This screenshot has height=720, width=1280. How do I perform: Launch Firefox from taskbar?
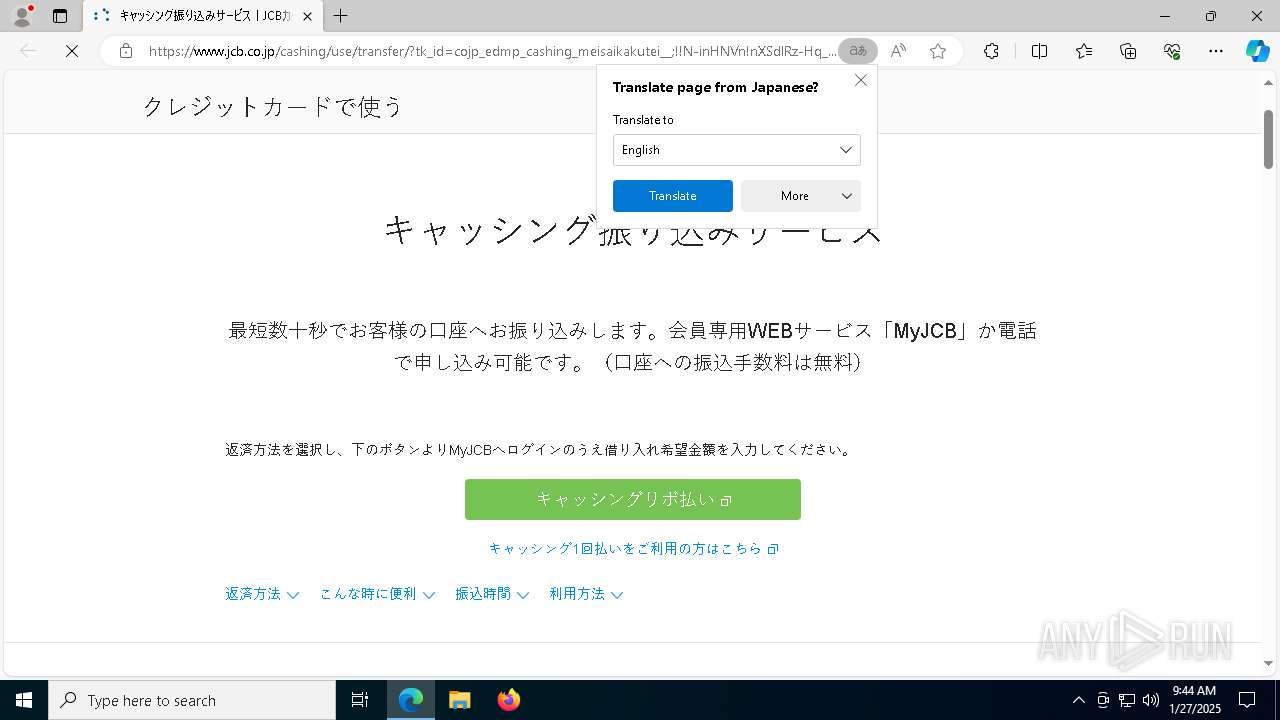coord(508,700)
